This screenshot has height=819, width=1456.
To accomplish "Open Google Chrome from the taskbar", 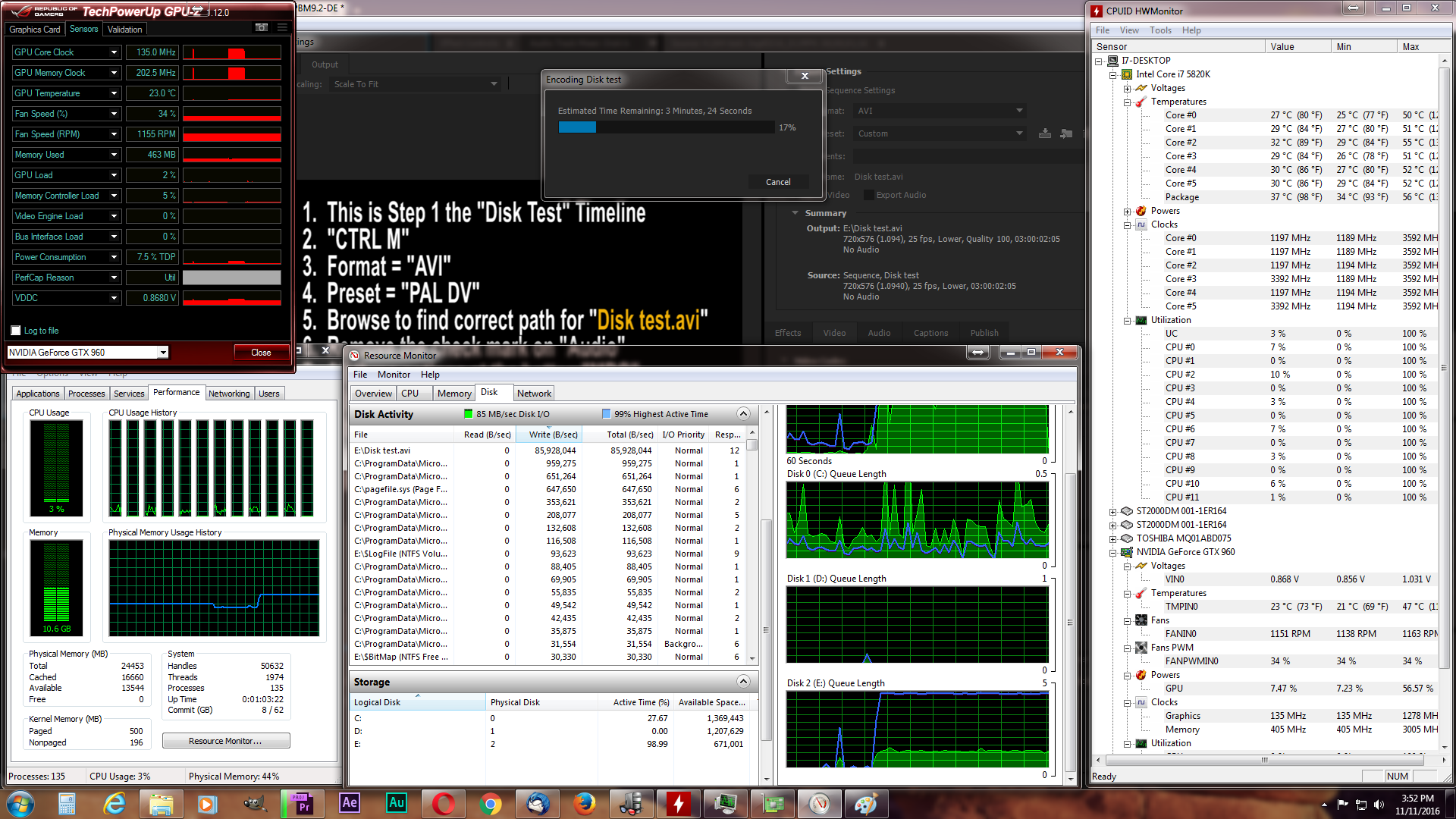I will 490,804.
